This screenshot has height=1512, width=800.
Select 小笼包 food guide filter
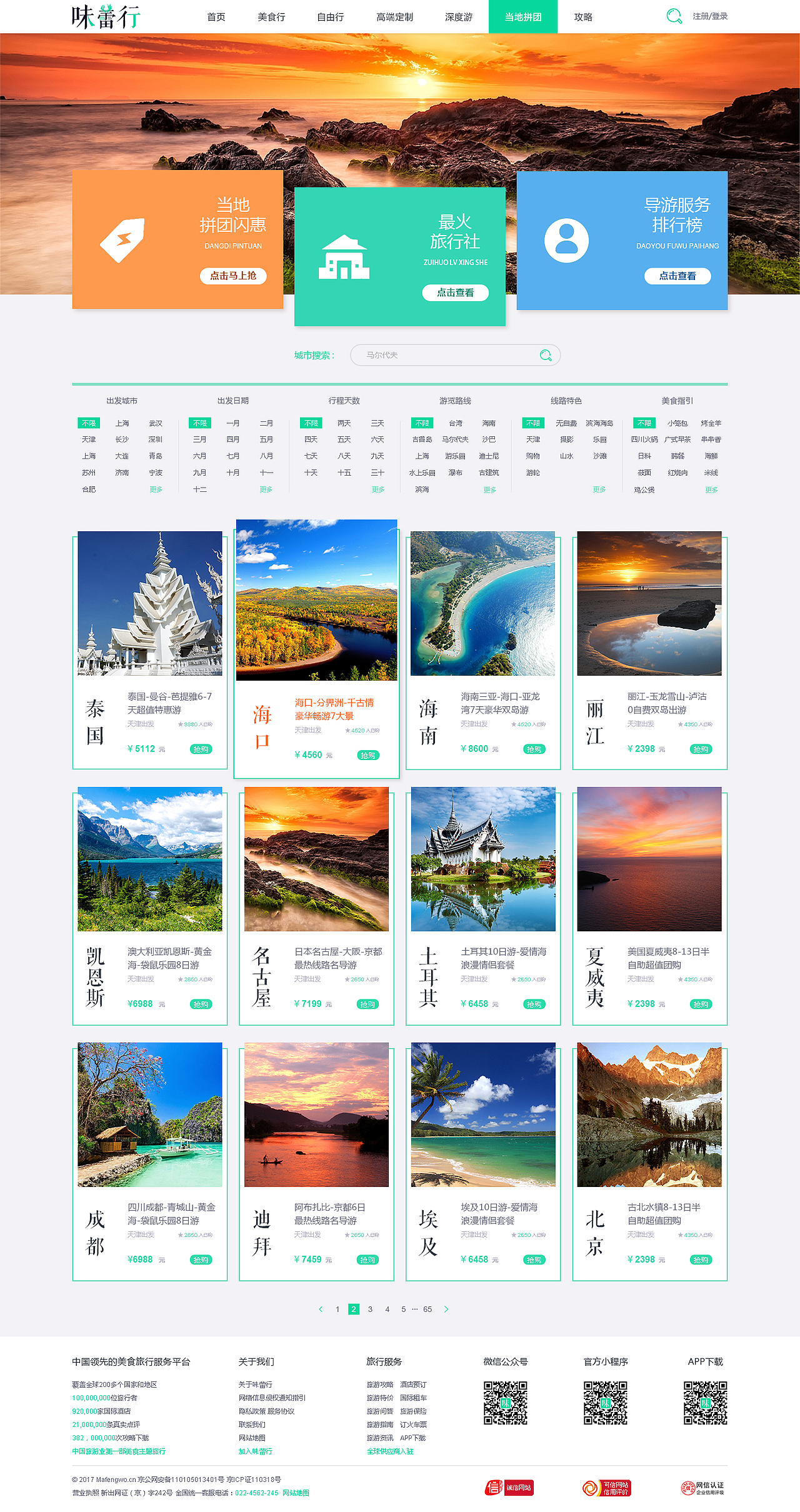click(677, 423)
